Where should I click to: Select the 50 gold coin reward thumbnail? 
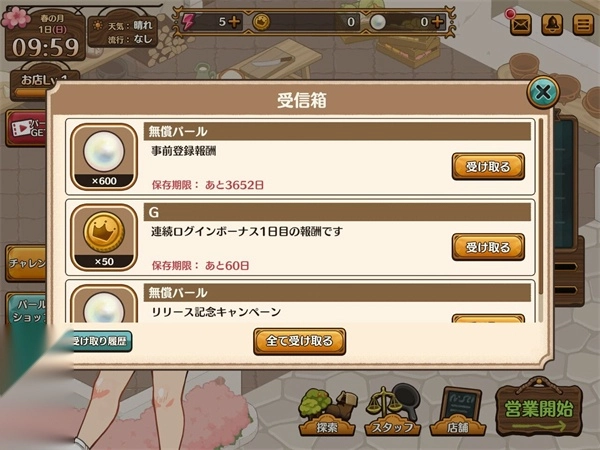(104, 237)
